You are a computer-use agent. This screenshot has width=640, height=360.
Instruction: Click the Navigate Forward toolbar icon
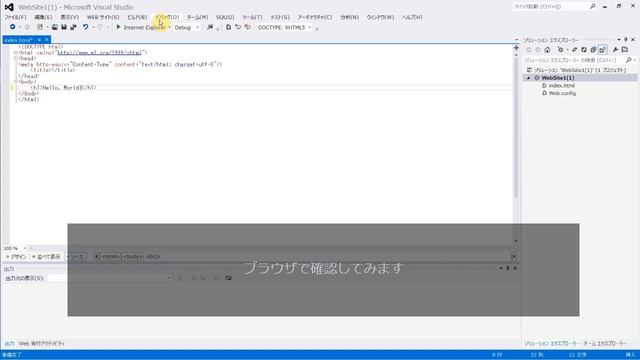click(27, 27)
